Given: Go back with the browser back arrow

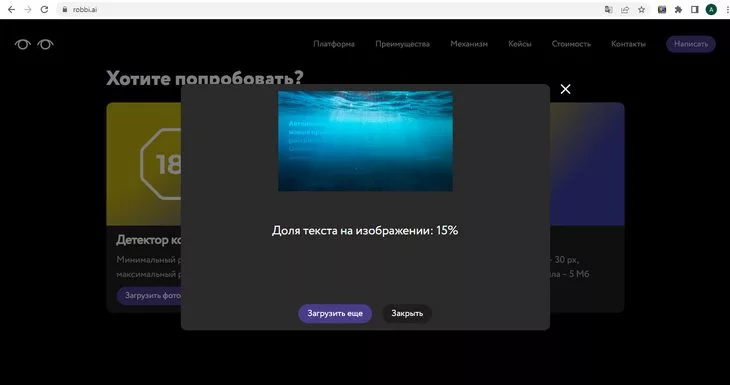Looking at the screenshot, I should (11, 9).
